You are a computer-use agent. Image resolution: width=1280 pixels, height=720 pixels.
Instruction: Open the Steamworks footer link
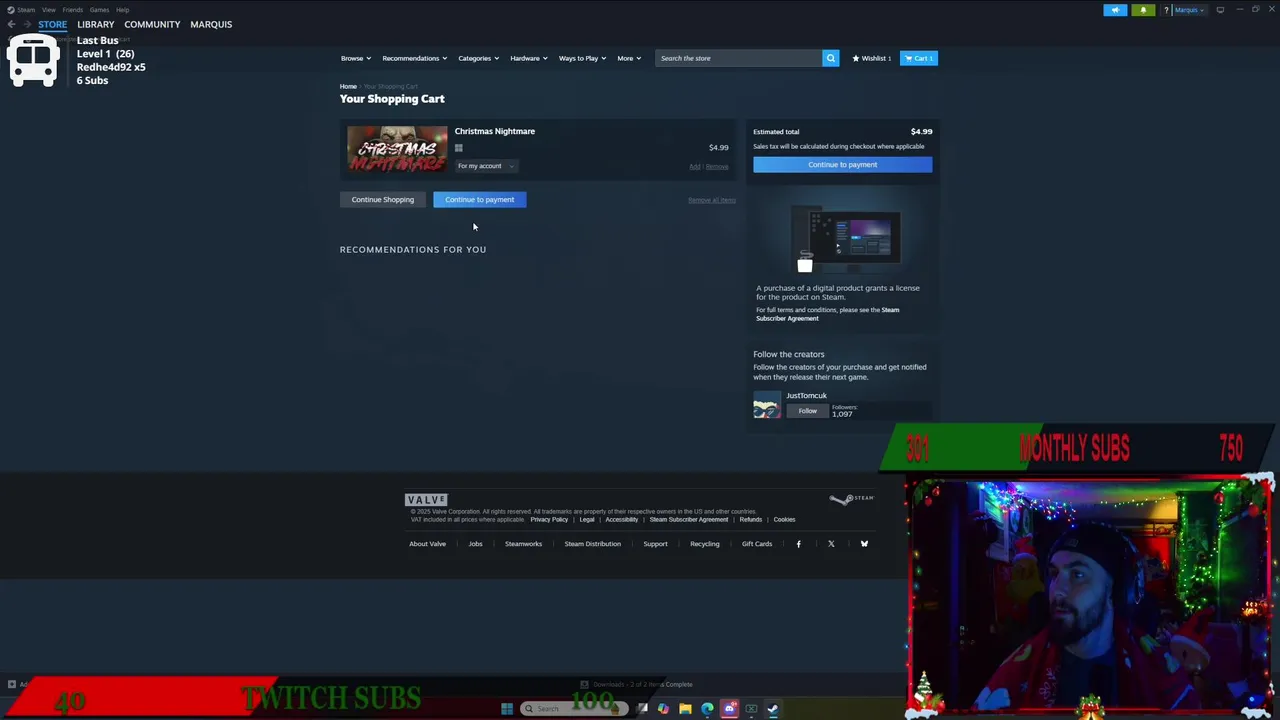point(523,544)
